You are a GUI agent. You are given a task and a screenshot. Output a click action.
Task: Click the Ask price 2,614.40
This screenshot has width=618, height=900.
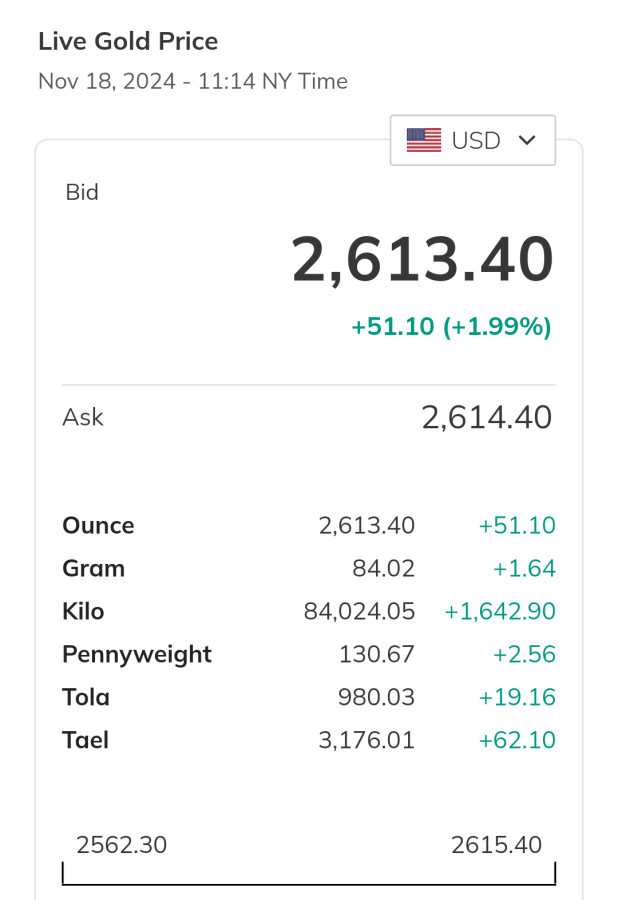[486, 417]
